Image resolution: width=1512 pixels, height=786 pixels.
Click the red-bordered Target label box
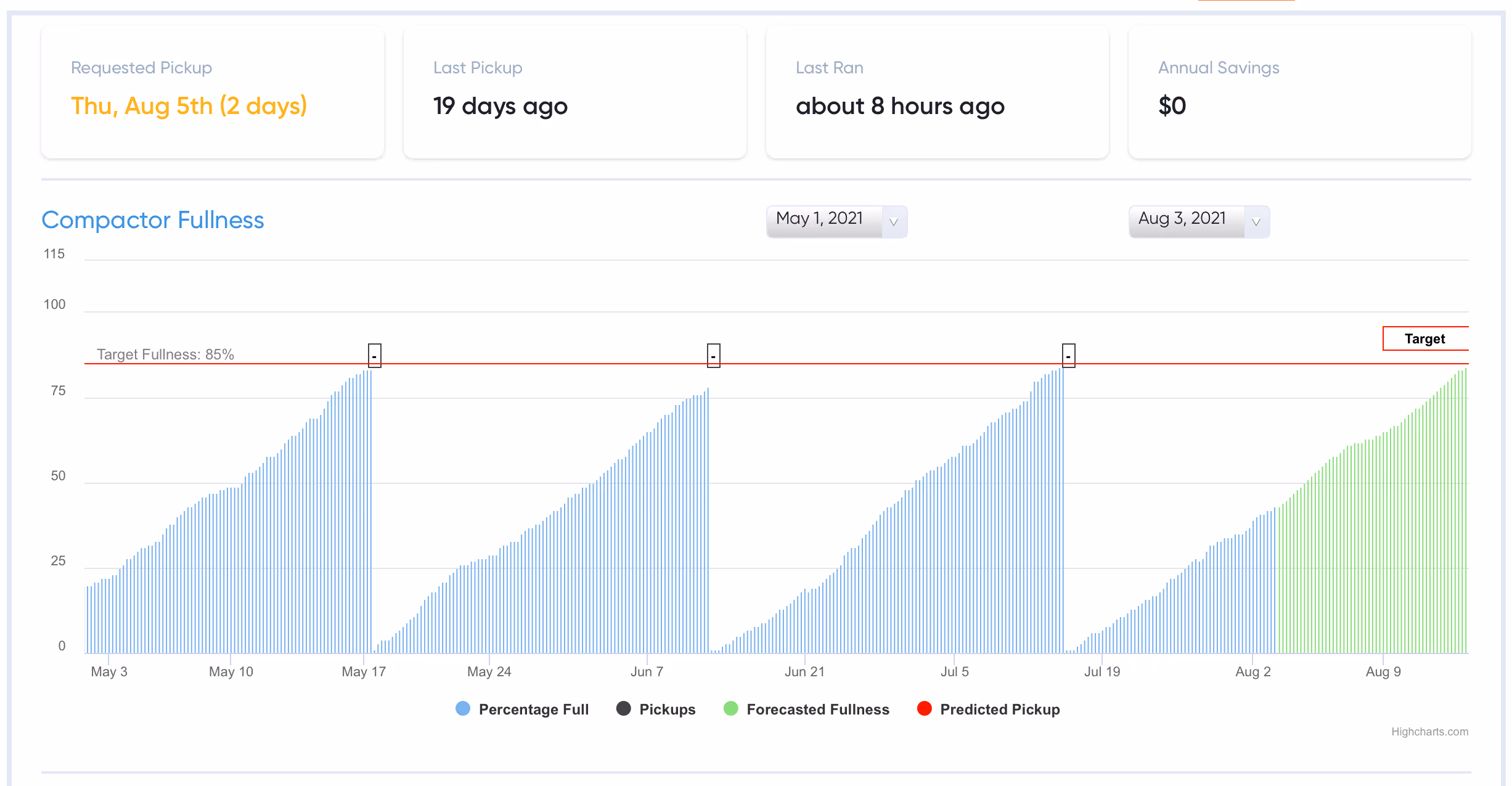pos(1426,338)
